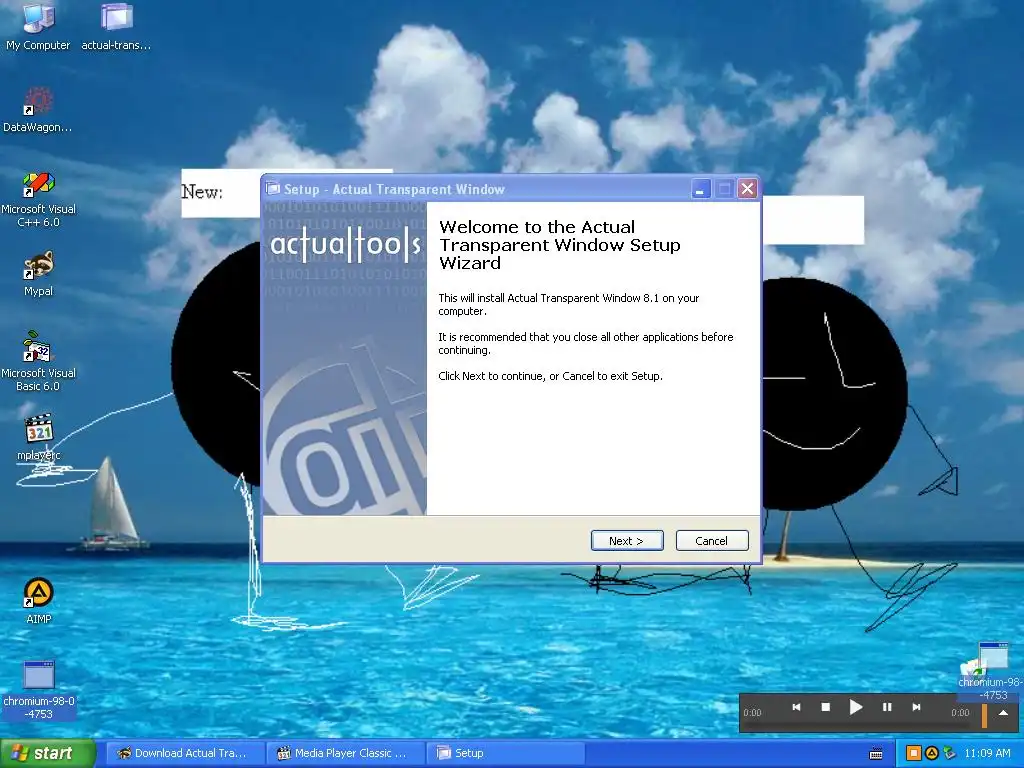Viewport: 1024px width, 768px height.
Task: Click Next in the Setup wizard
Action: coord(626,541)
